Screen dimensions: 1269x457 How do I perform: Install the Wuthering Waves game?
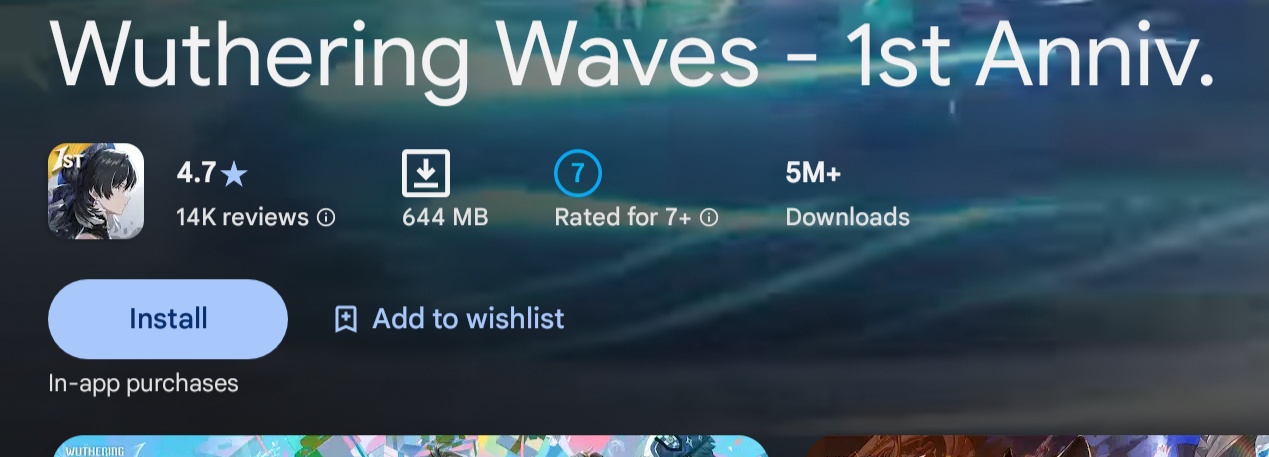pos(168,319)
